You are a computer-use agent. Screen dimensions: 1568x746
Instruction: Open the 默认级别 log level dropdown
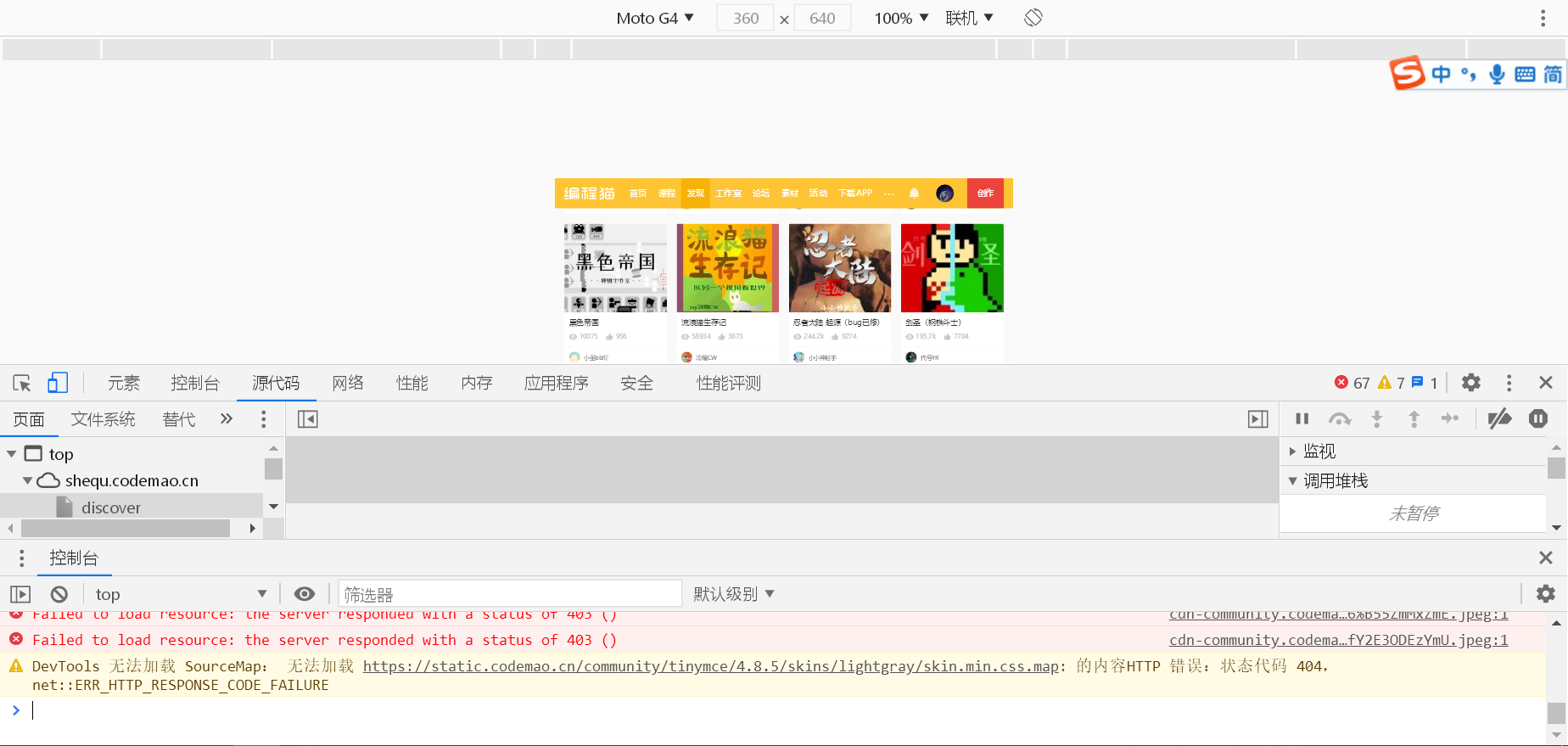pyautogui.click(x=734, y=594)
